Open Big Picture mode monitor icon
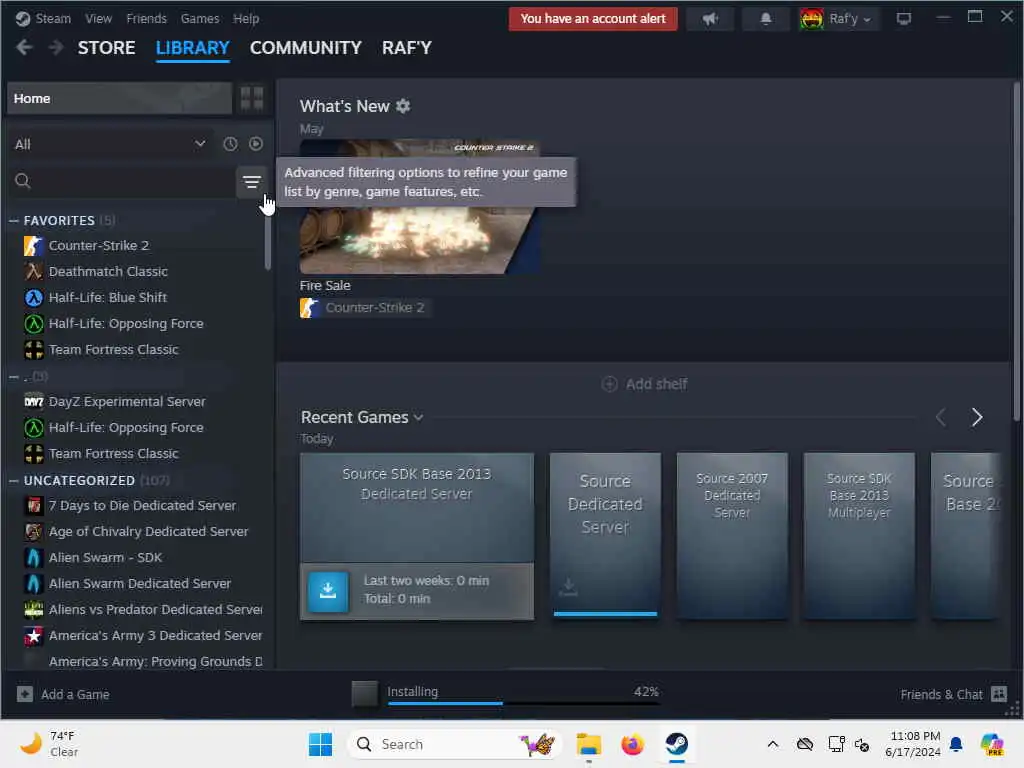 (903, 19)
